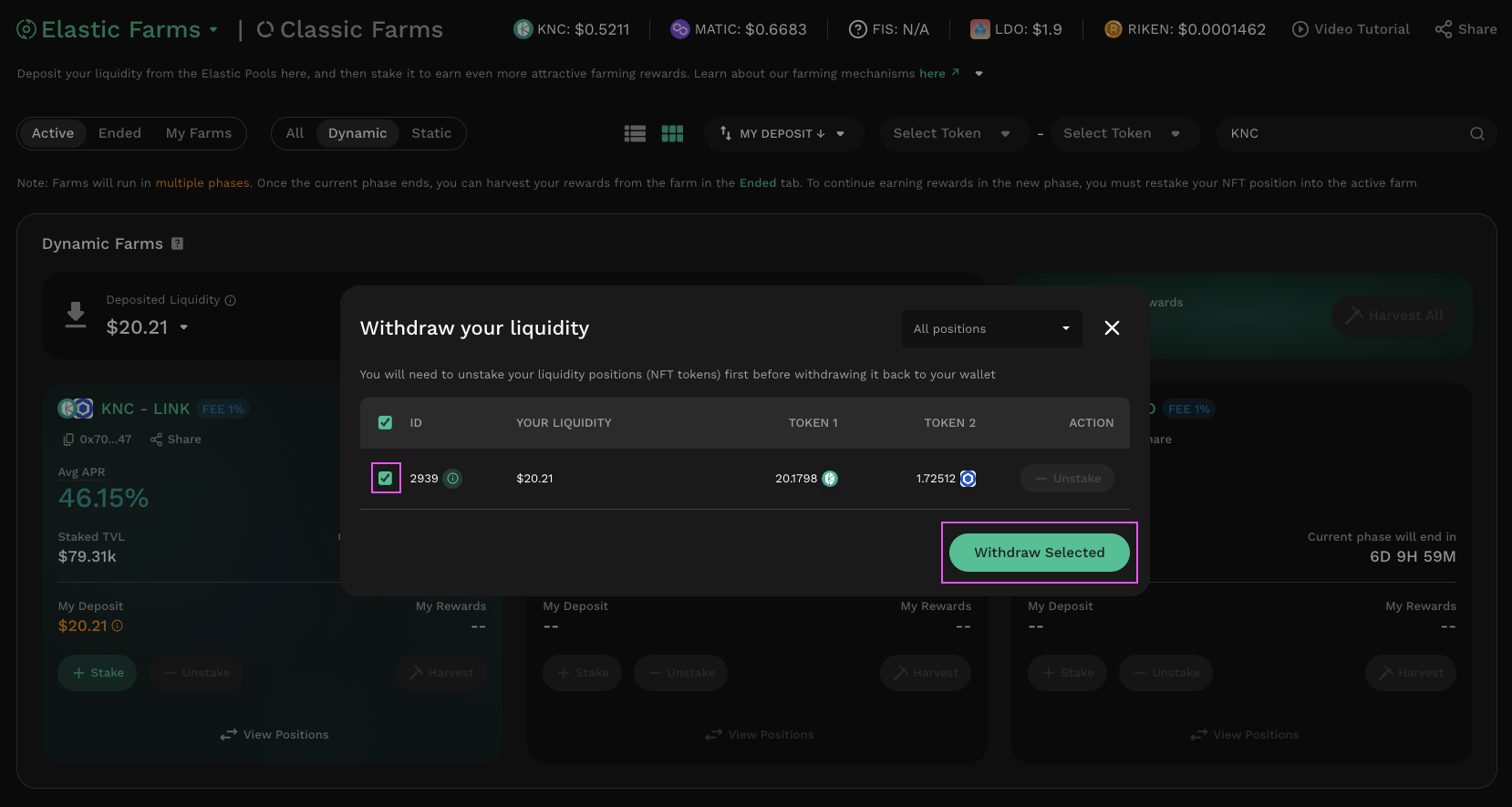Click Dynamic Farms help question icon
The height and width of the screenshot is (807, 1512).
(178, 243)
